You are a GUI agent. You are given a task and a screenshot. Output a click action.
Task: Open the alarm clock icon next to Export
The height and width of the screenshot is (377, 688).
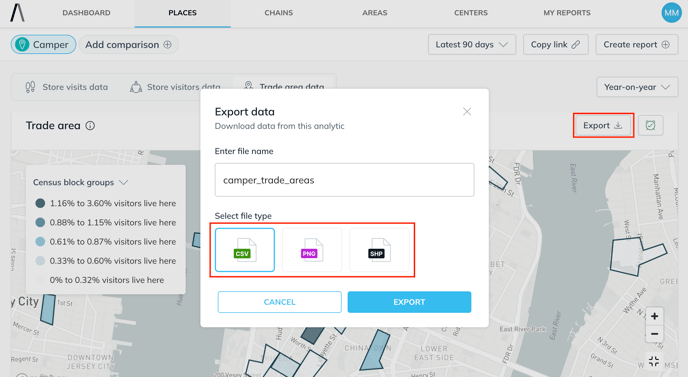[x=650, y=126]
